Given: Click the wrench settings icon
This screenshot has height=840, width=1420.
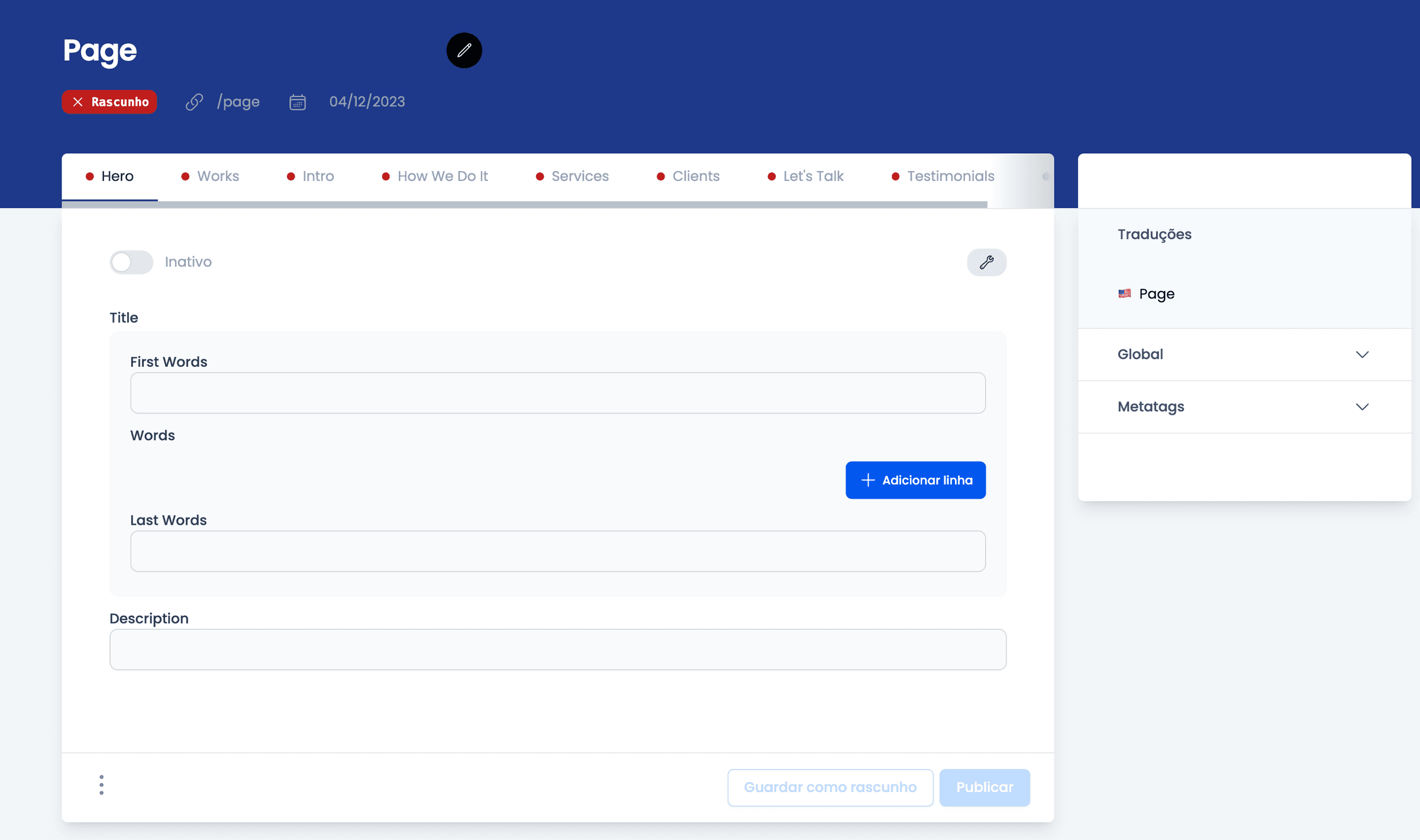Looking at the screenshot, I should [x=986, y=262].
